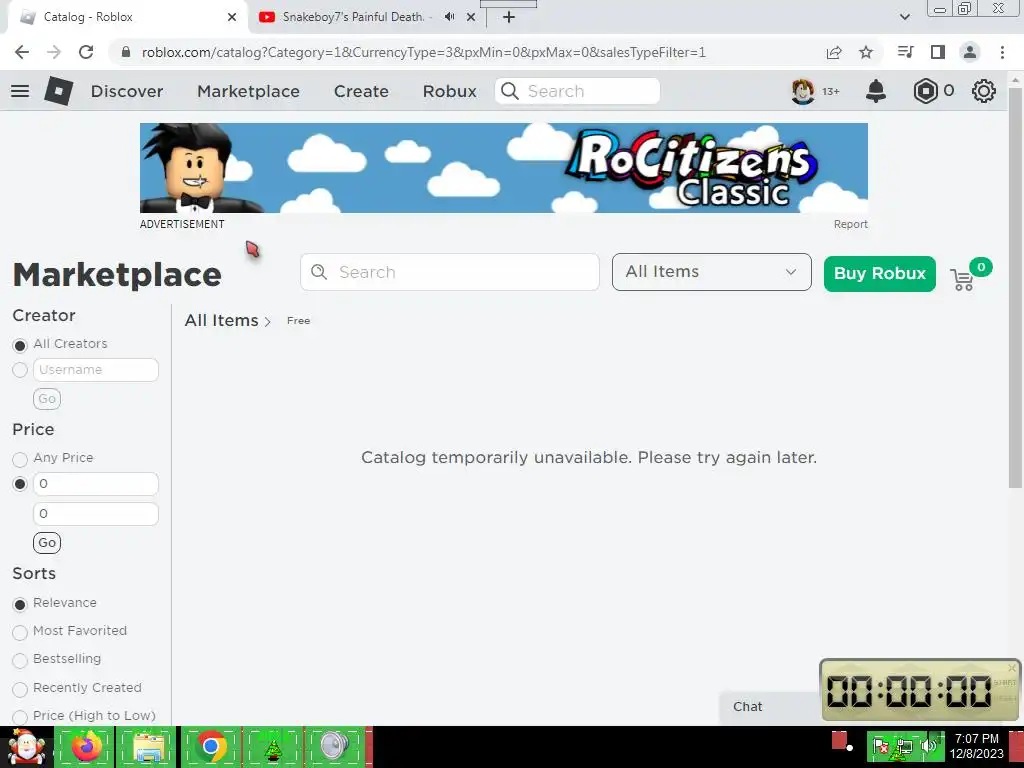Click the Roblox logo home icon
This screenshot has height=768, width=1024.
tap(59, 91)
